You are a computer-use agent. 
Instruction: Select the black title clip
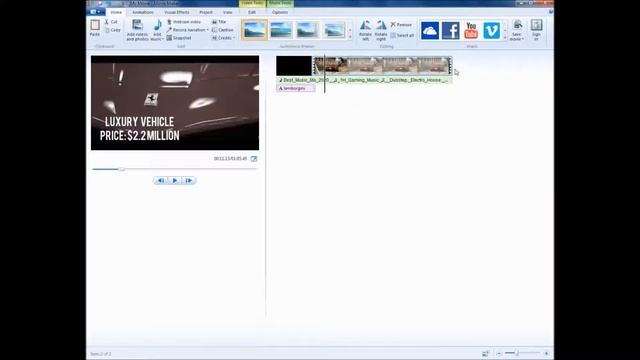294,66
